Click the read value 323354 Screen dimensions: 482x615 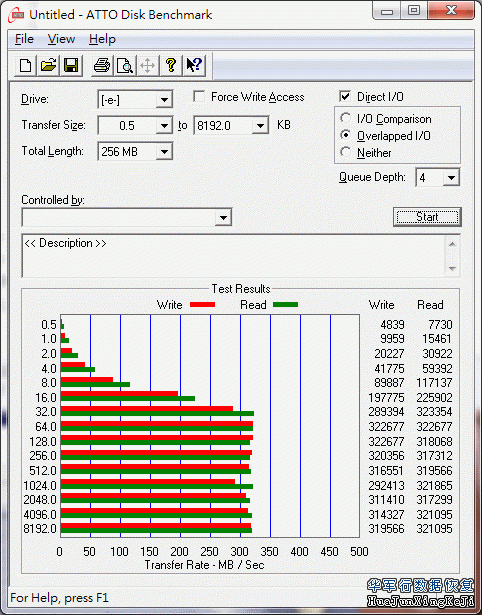[434, 412]
